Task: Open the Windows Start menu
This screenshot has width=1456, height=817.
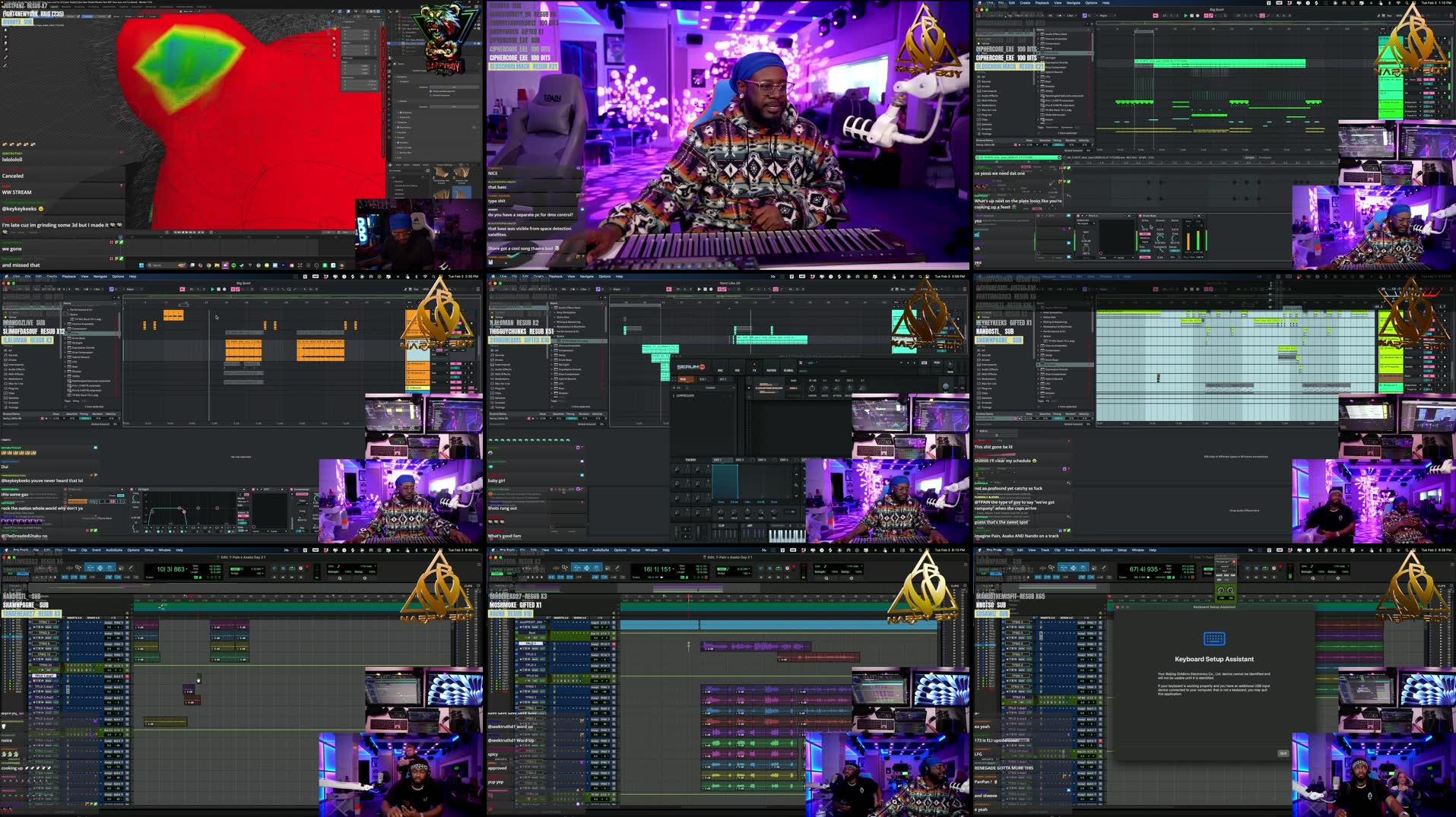Action: click(x=141, y=266)
